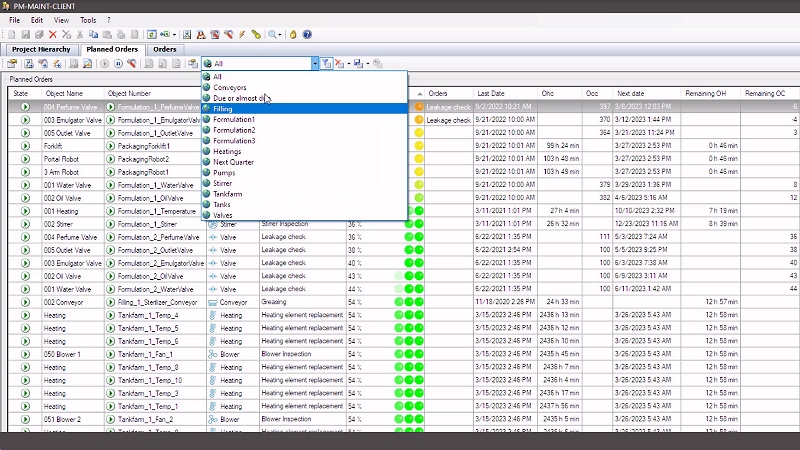The height and width of the screenshot is (450, 800).
Task: Select Pumps filter option in list
Action: click(x=305, y=172)
